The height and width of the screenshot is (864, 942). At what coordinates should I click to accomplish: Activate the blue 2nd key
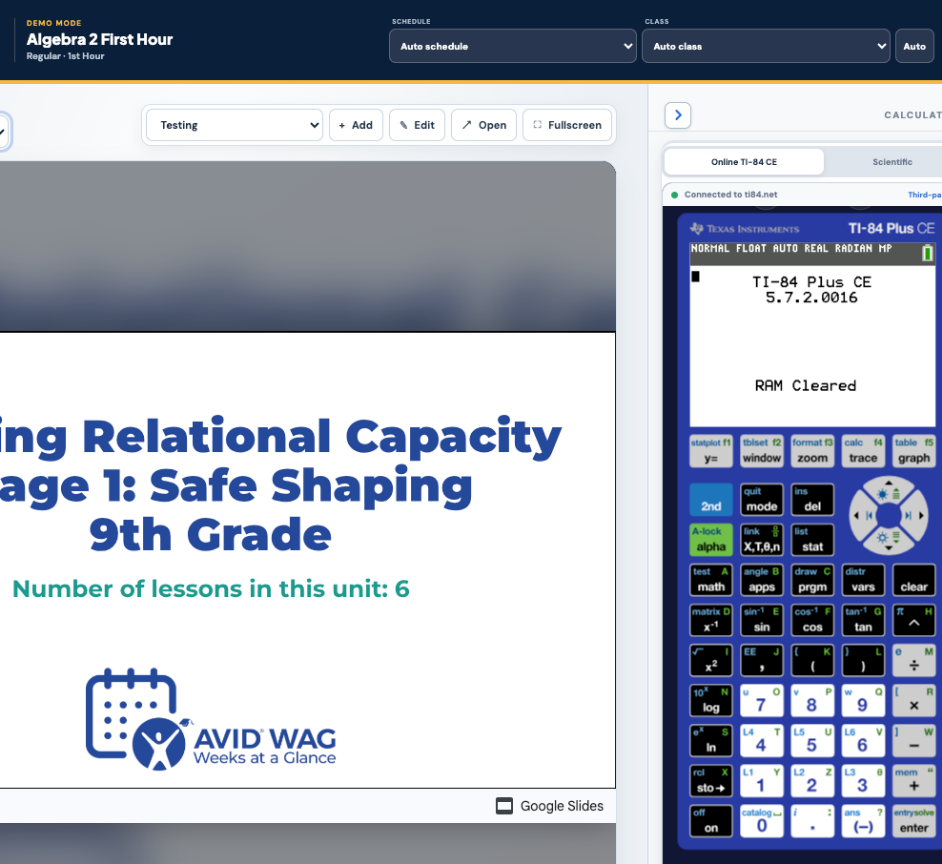click(711, 500)
